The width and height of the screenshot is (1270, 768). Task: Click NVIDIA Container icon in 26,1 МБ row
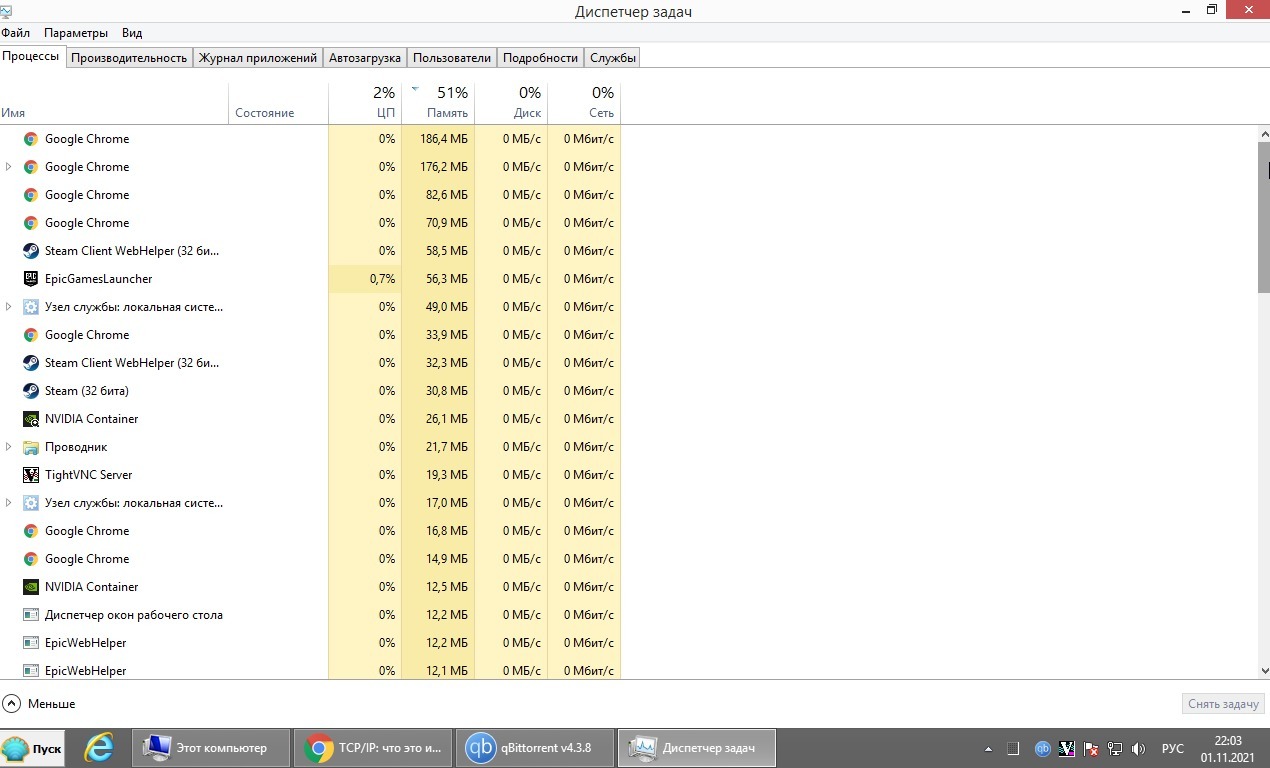pos(31,419)
